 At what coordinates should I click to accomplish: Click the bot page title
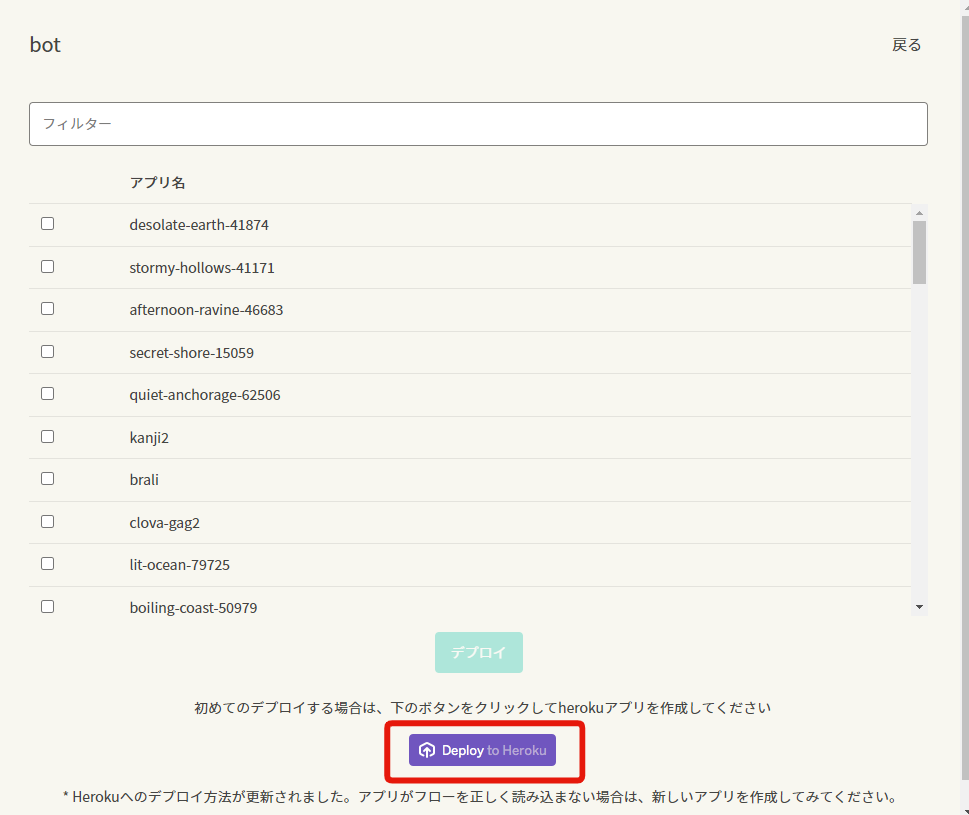(x=45, y=44)
